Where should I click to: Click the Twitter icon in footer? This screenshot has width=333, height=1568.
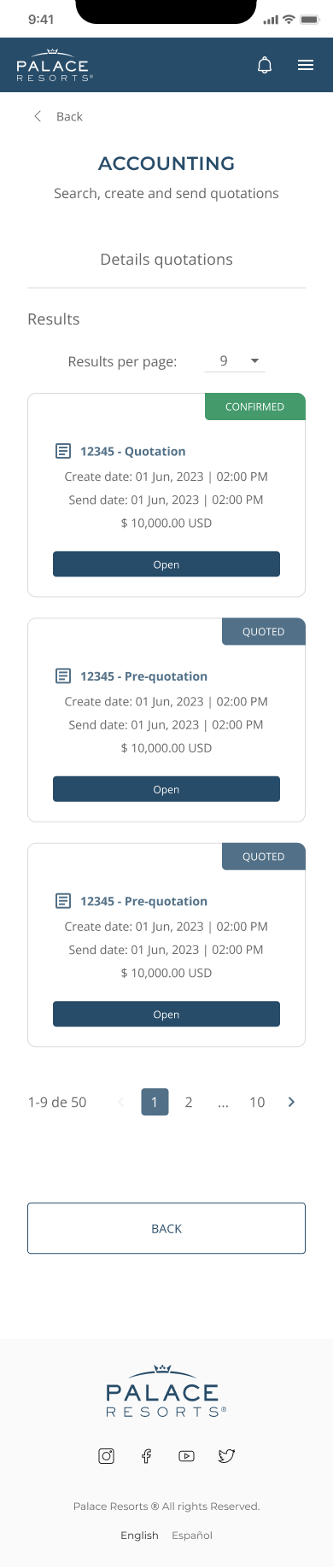coord(226,1456)
